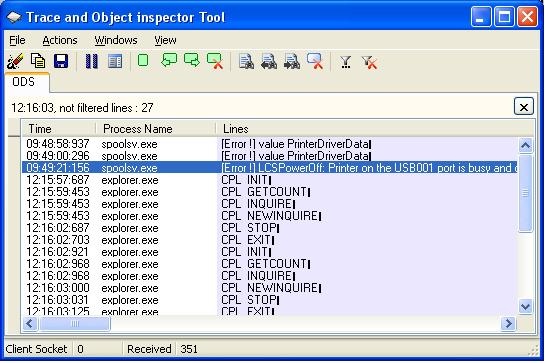This screenshot has height=363, width=546.
Task: Click the vertical scrollbar thumb
Action: (x=525, y=193)
